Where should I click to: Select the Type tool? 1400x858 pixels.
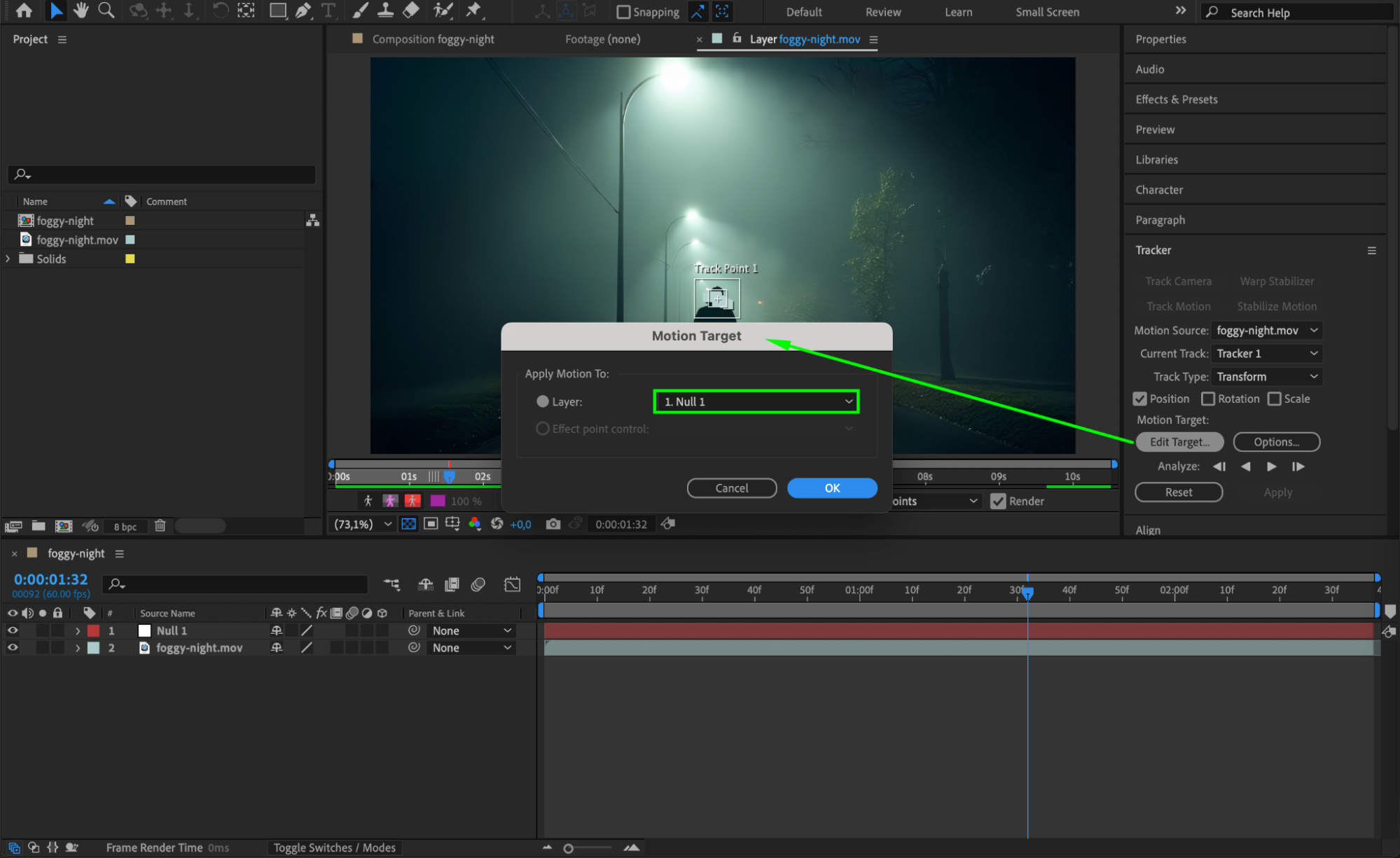click(328, 11)
